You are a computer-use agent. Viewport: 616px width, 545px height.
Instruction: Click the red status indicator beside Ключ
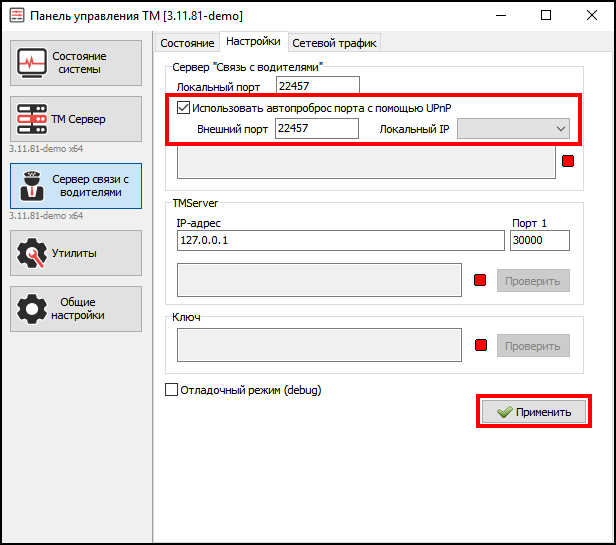click(479, 345)
